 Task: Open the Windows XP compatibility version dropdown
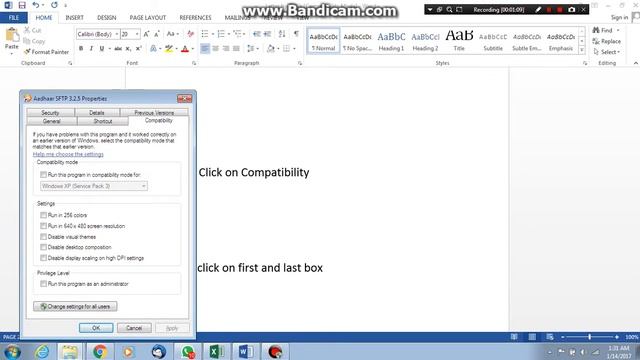[94, 186]
